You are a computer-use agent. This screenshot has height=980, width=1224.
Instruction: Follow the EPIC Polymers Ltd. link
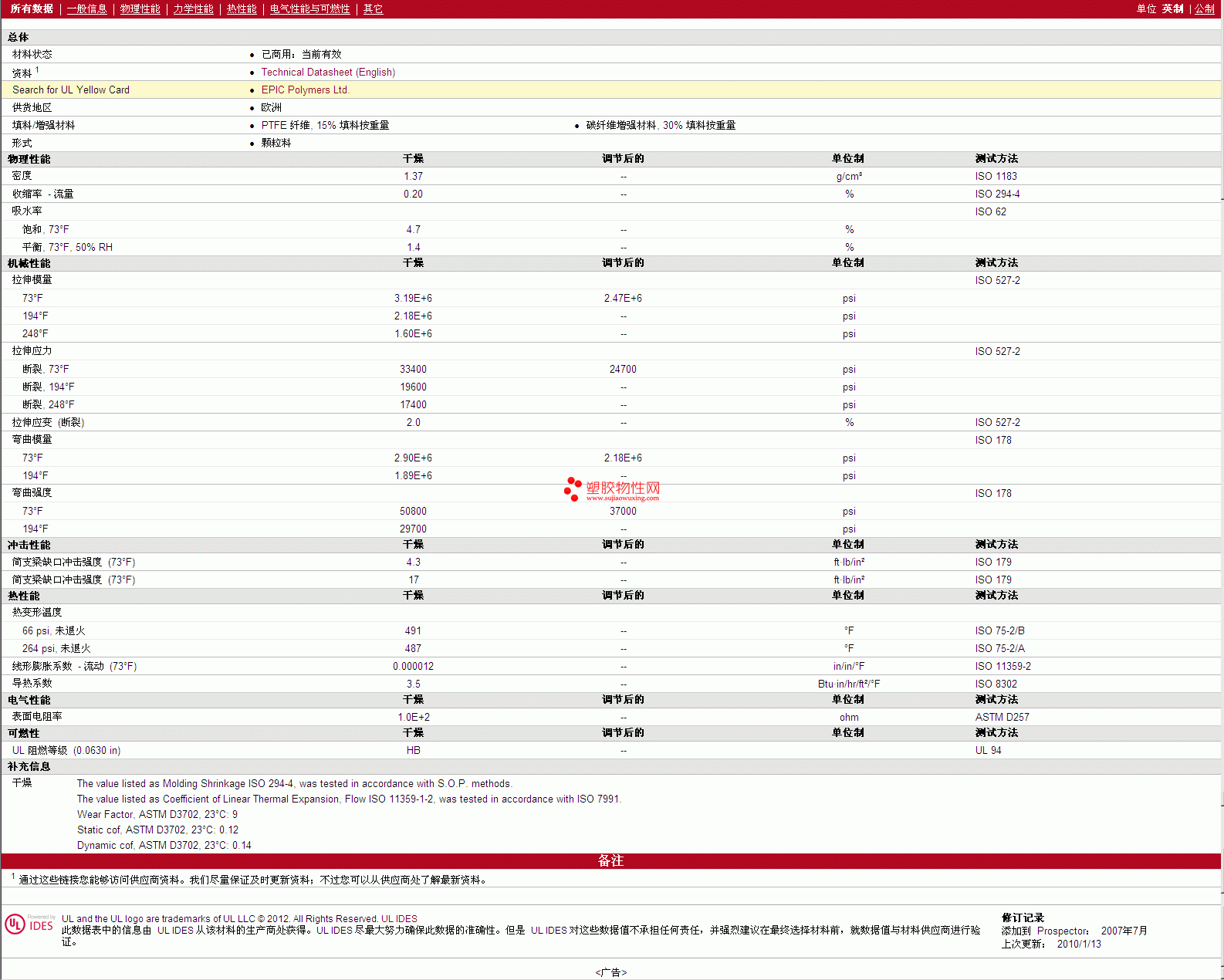305,90
